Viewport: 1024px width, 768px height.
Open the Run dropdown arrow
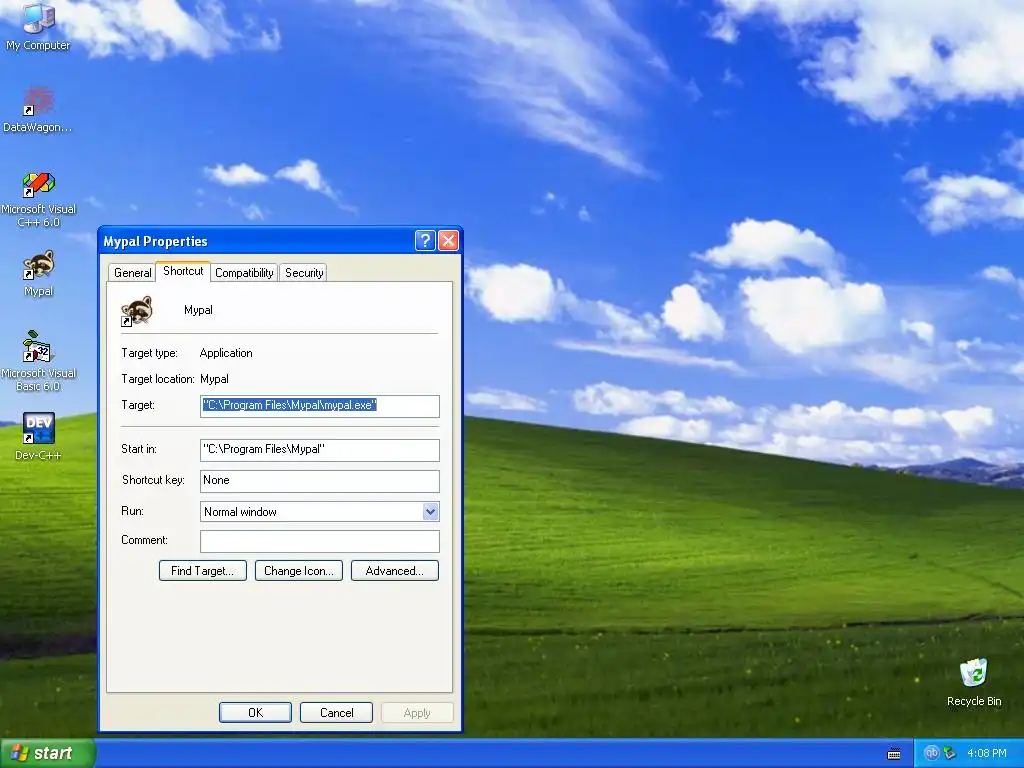[x=430, y=512]
